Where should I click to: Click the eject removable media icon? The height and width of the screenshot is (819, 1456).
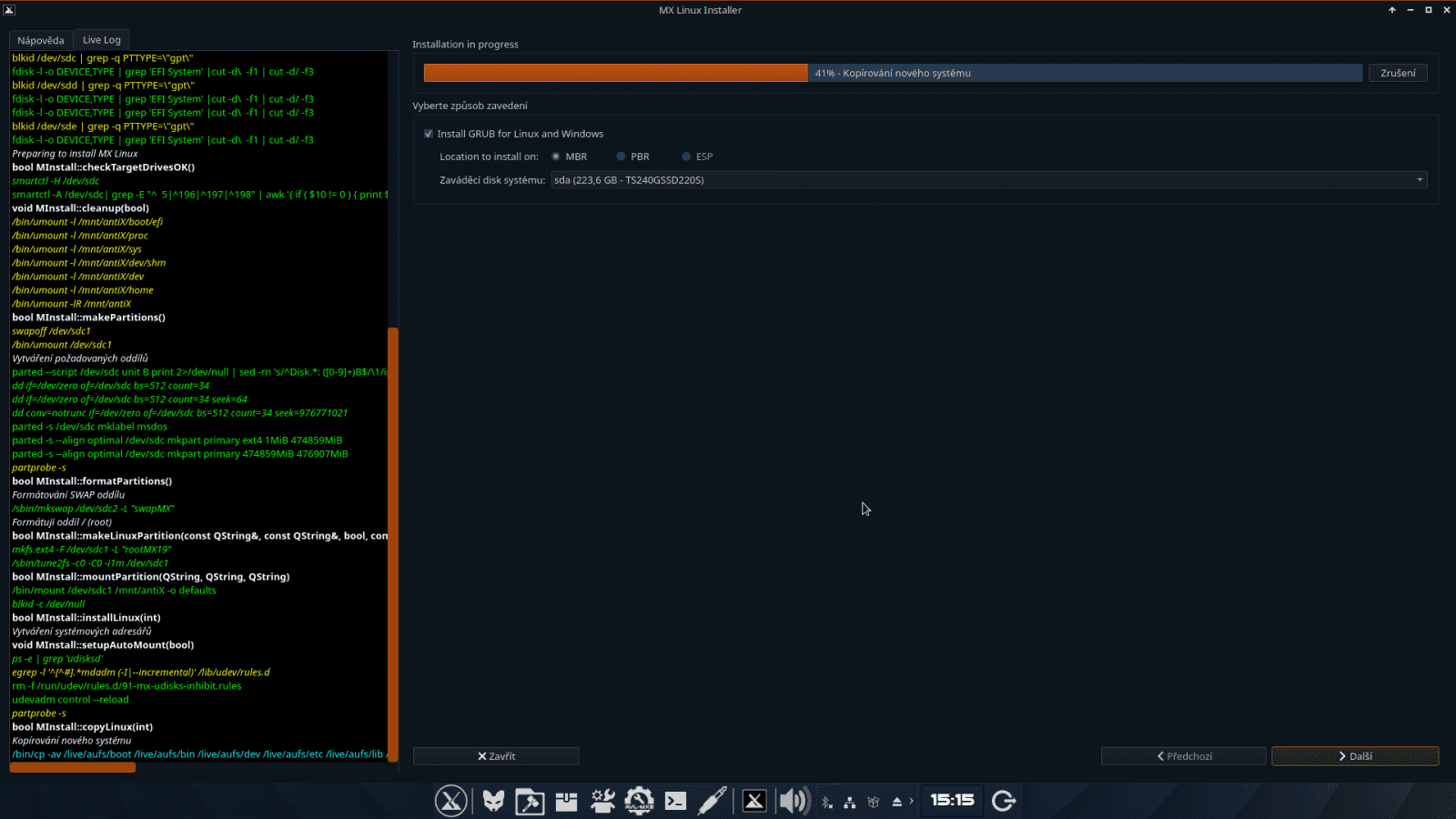(x=896, y=801)
